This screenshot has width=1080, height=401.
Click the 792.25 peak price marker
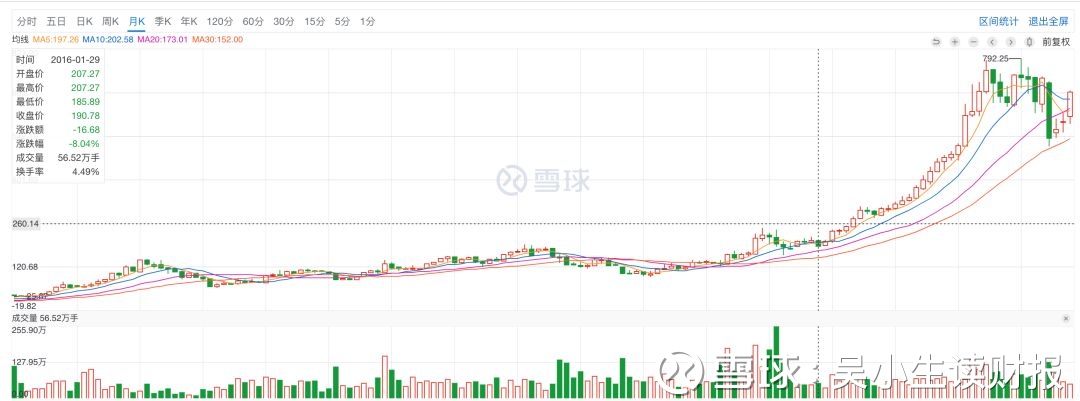(x=996, y=59)
